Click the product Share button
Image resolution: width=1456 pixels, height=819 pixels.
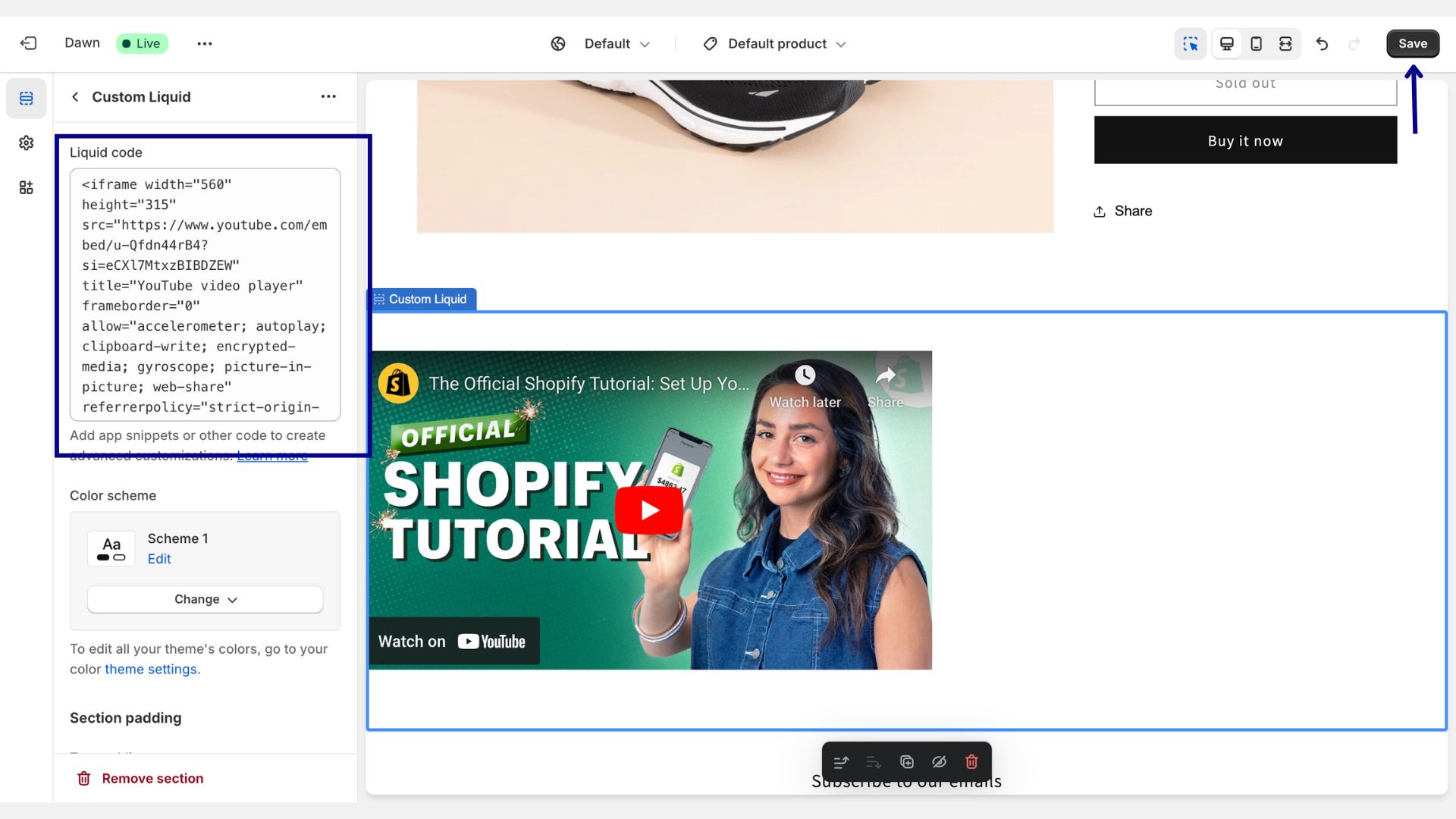1122,212
